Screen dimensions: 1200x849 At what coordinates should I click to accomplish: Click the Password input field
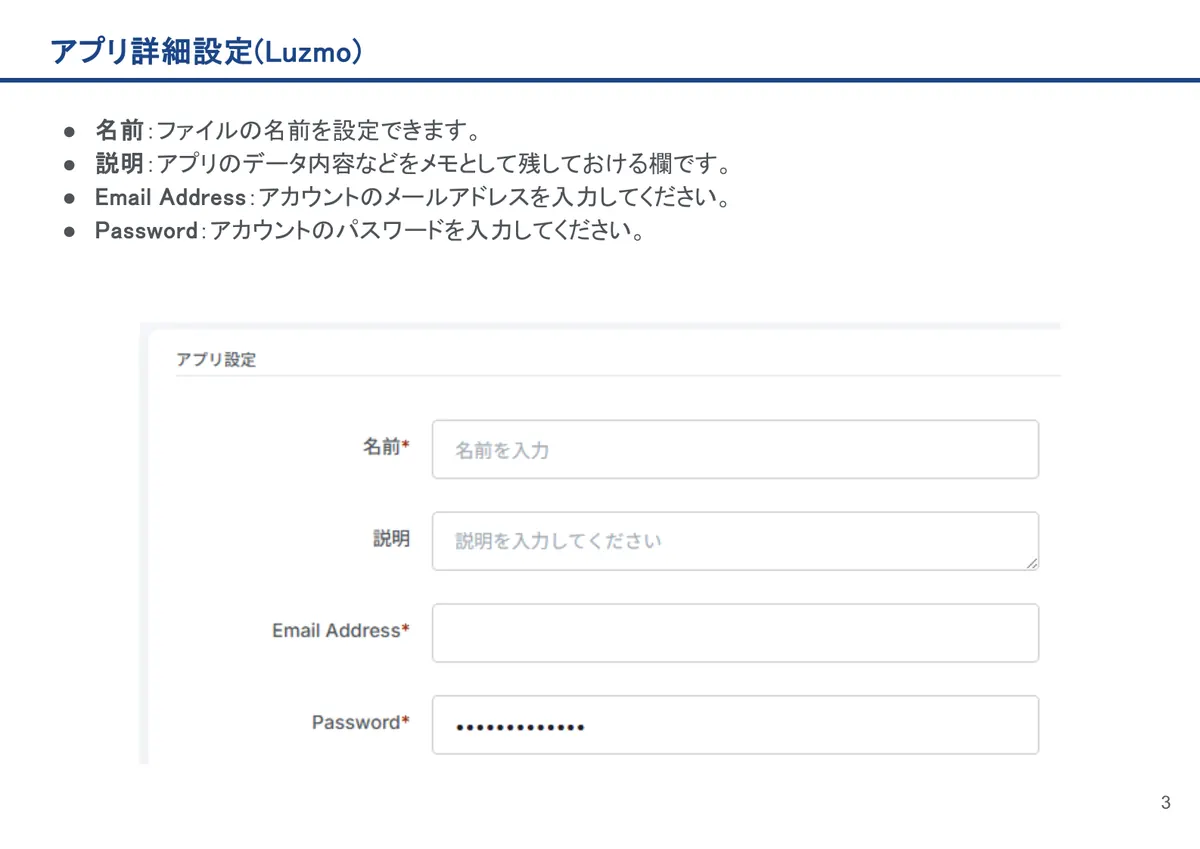click(735, 724)
